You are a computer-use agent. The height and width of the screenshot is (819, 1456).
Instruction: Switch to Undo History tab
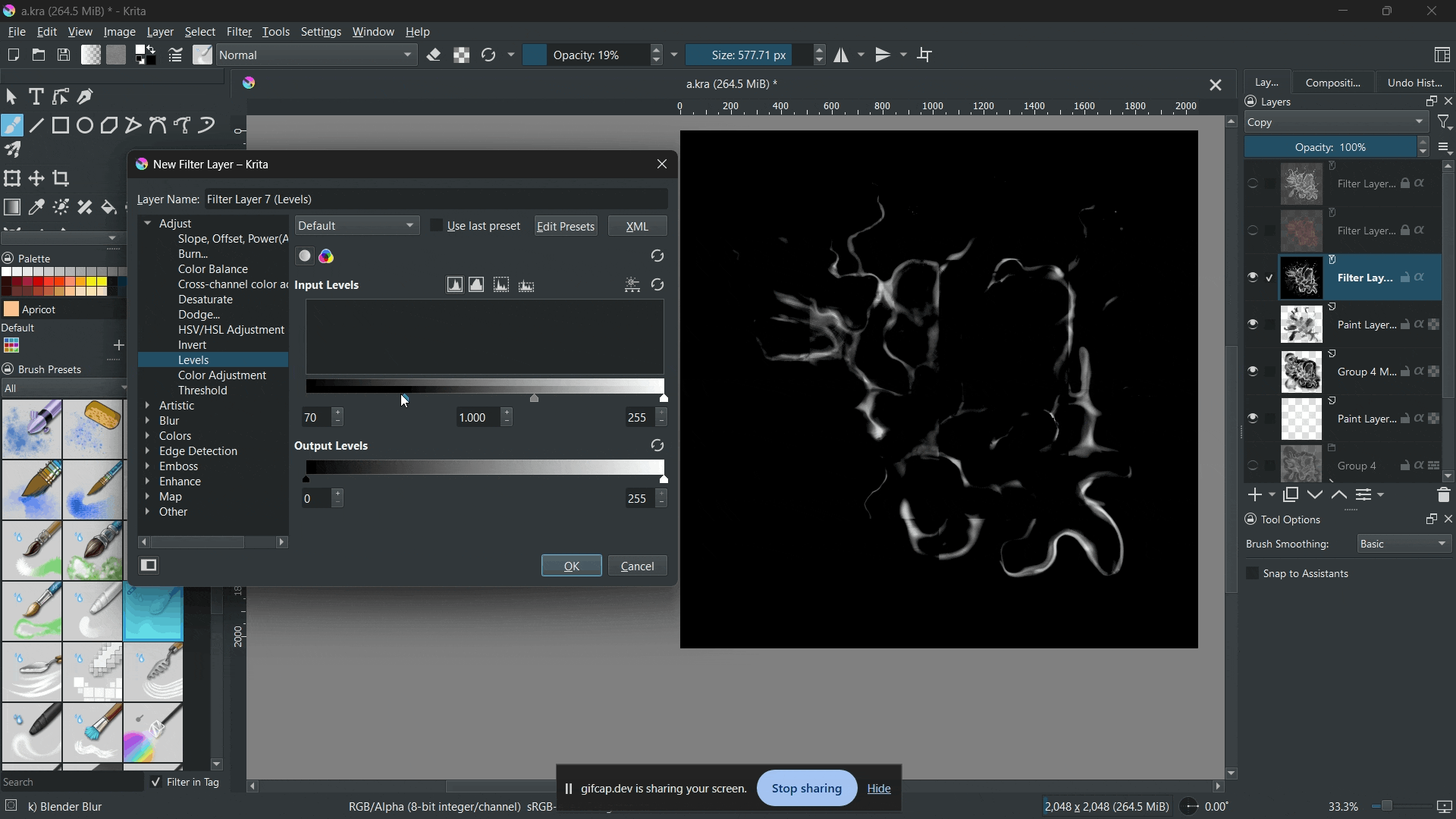point(1416,83)
